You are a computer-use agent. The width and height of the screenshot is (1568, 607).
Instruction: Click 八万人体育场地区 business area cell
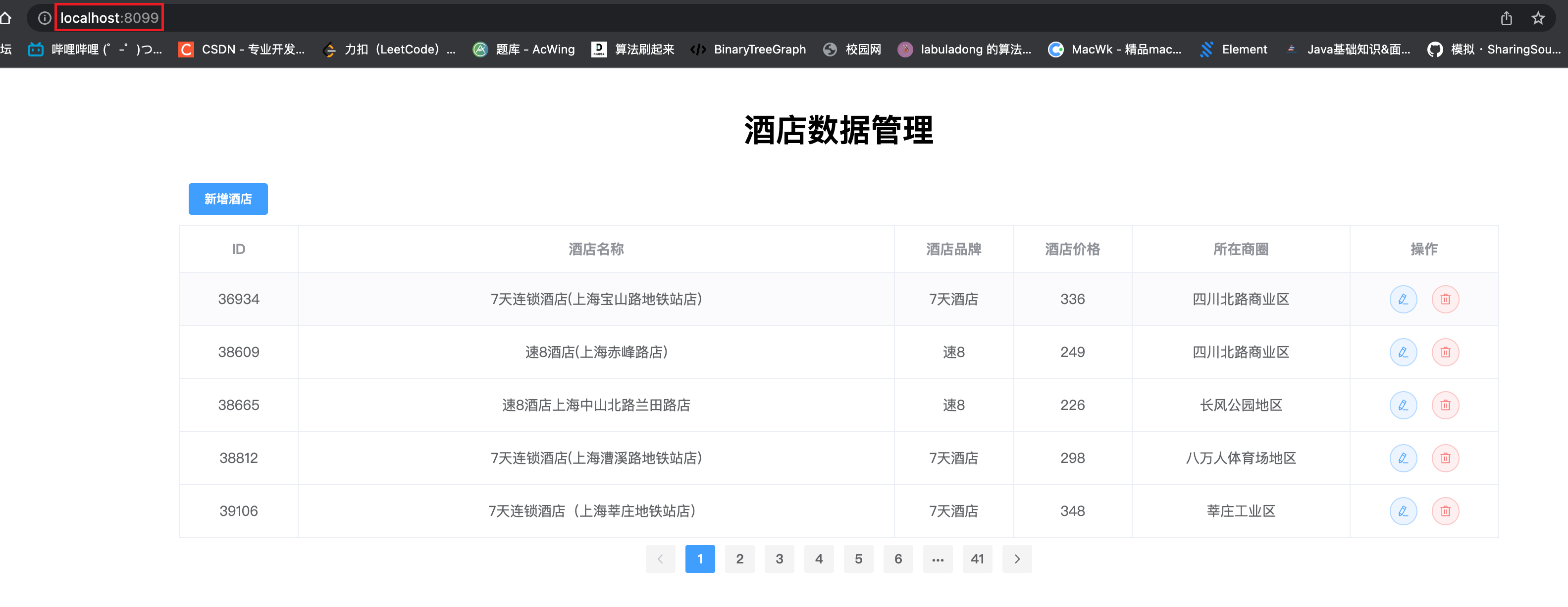point(1241,458)
